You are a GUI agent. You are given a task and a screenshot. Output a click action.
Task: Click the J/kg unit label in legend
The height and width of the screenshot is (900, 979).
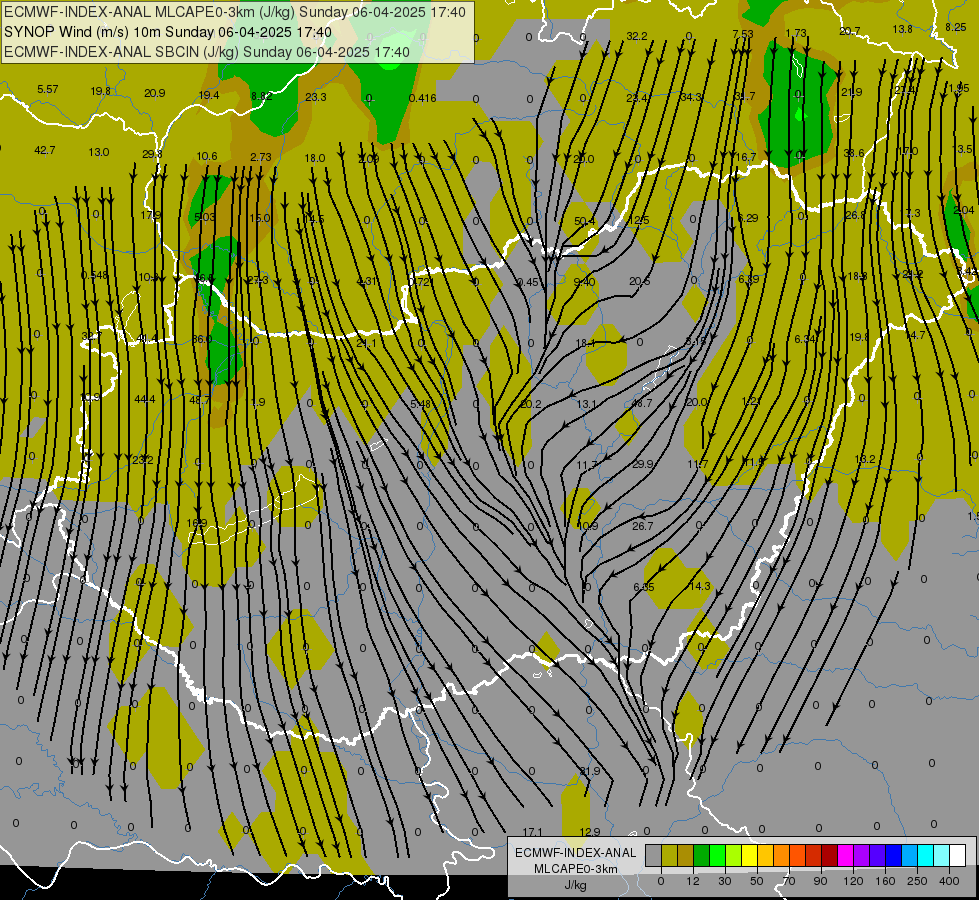pyautogui.click(x=575, y=885)
